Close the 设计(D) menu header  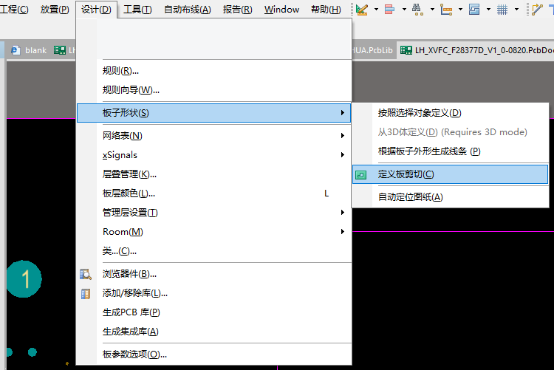click(96, 10)
